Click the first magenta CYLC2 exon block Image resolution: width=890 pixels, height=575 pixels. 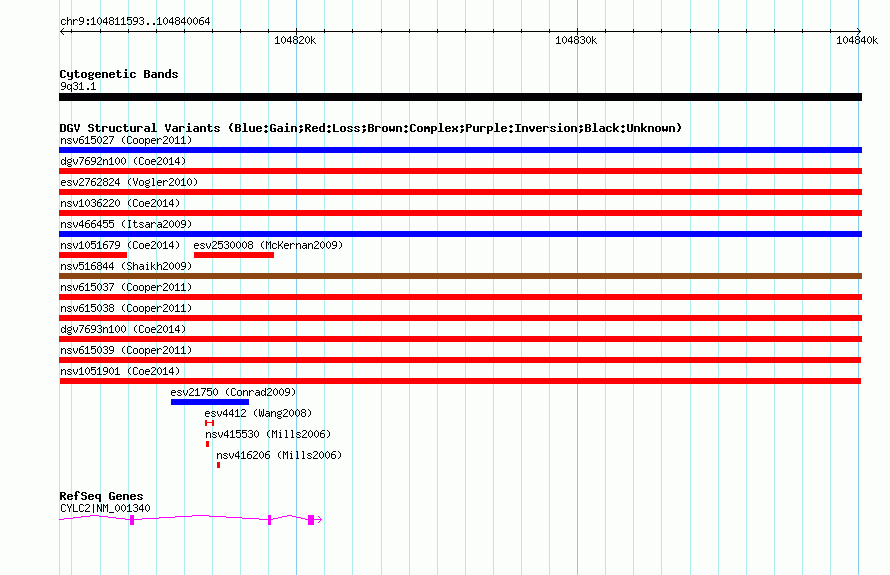point(132,520)
